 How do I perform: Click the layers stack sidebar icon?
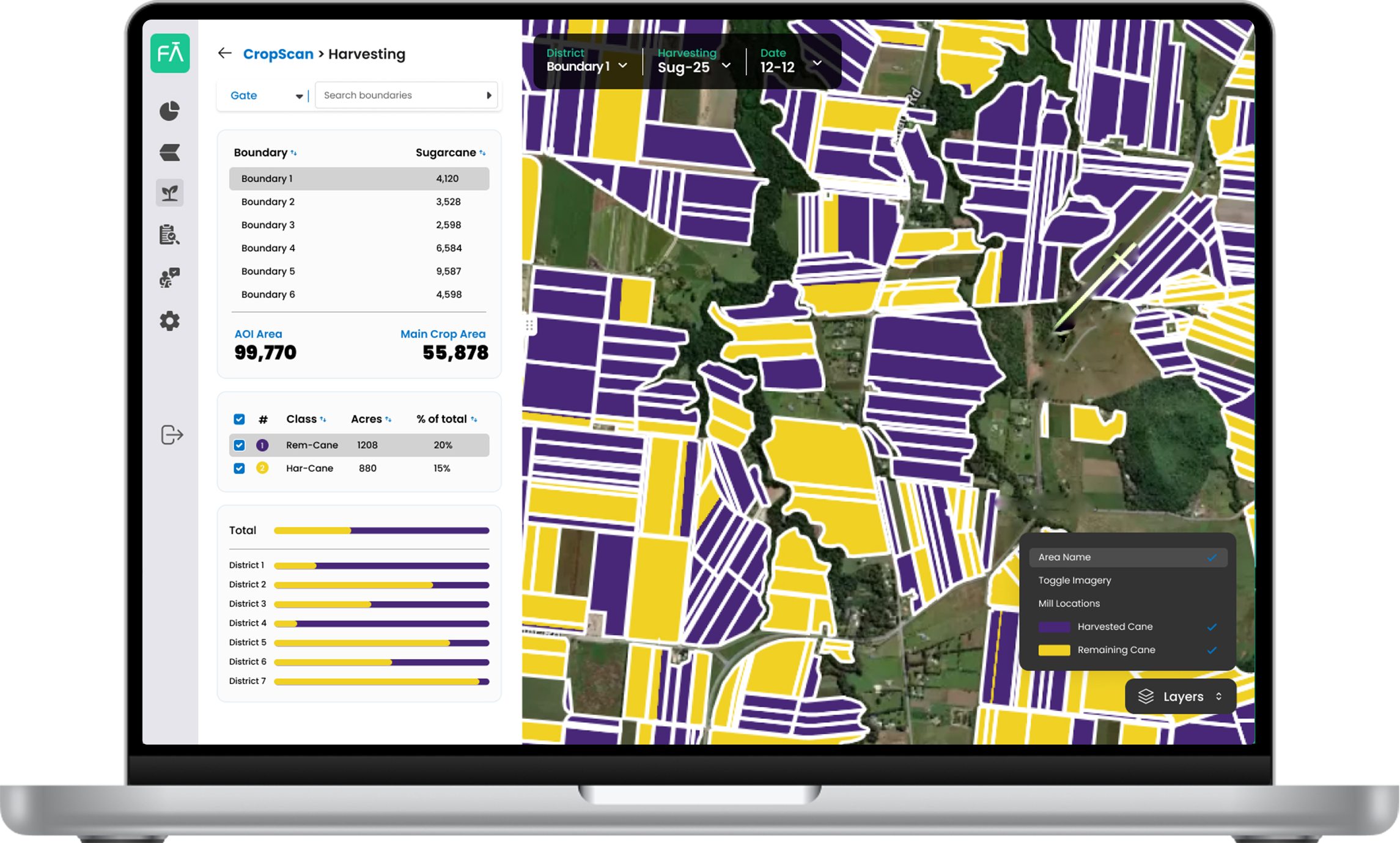[169, 152]
